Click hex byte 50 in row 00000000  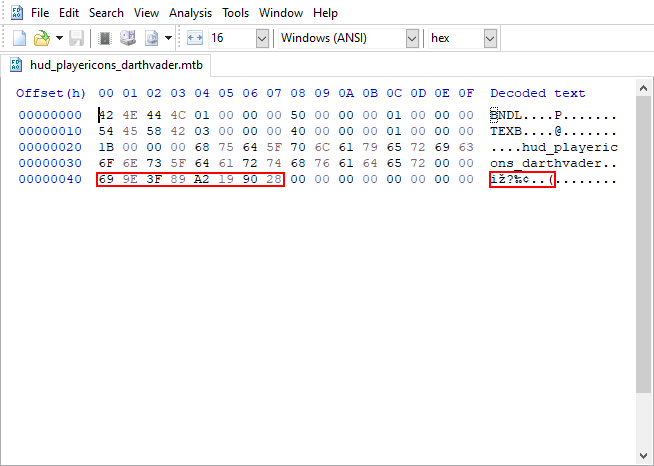pyautogui.click(x=298, y=115)
